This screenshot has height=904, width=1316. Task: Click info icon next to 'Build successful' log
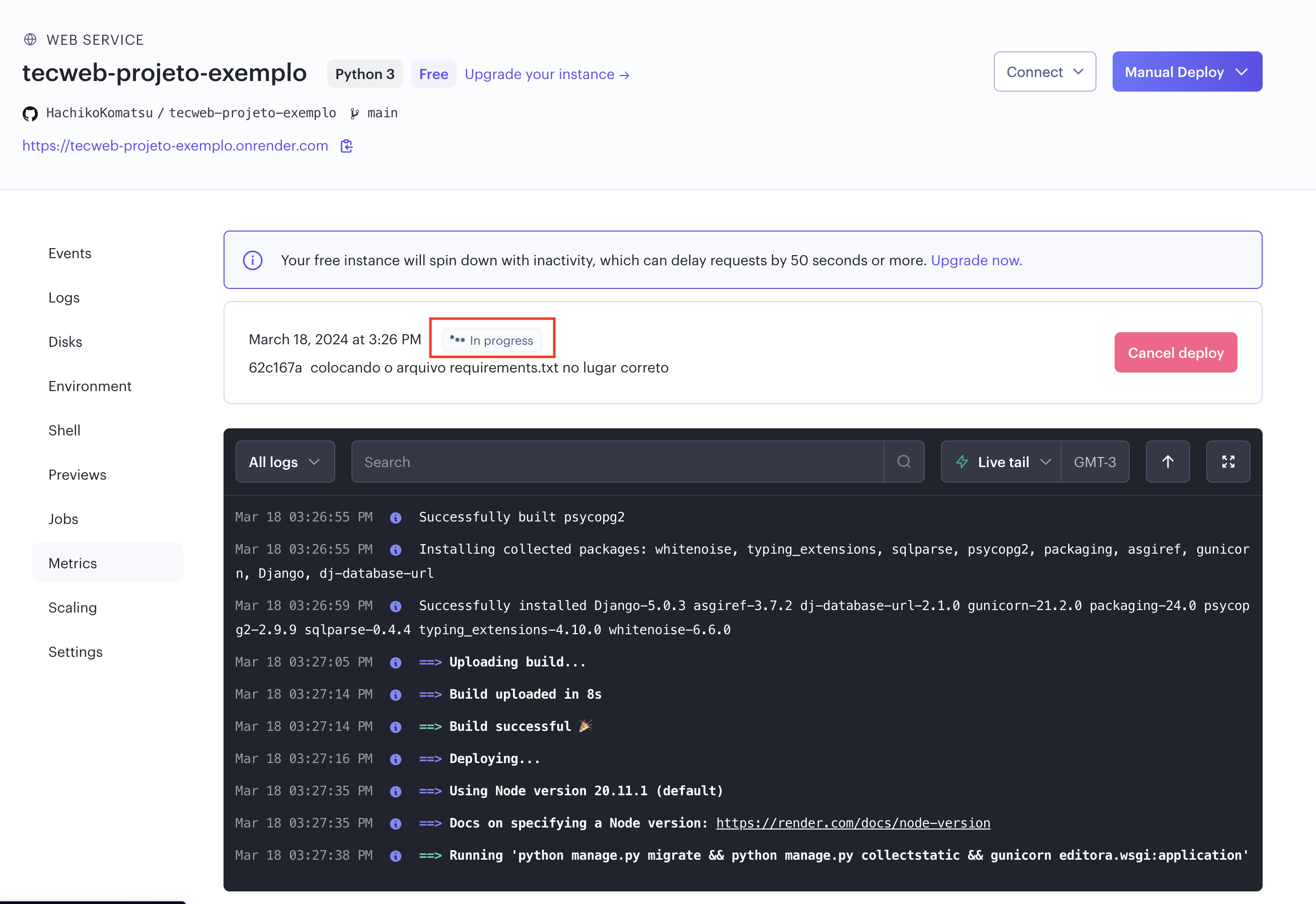click(x=396, y=727)
